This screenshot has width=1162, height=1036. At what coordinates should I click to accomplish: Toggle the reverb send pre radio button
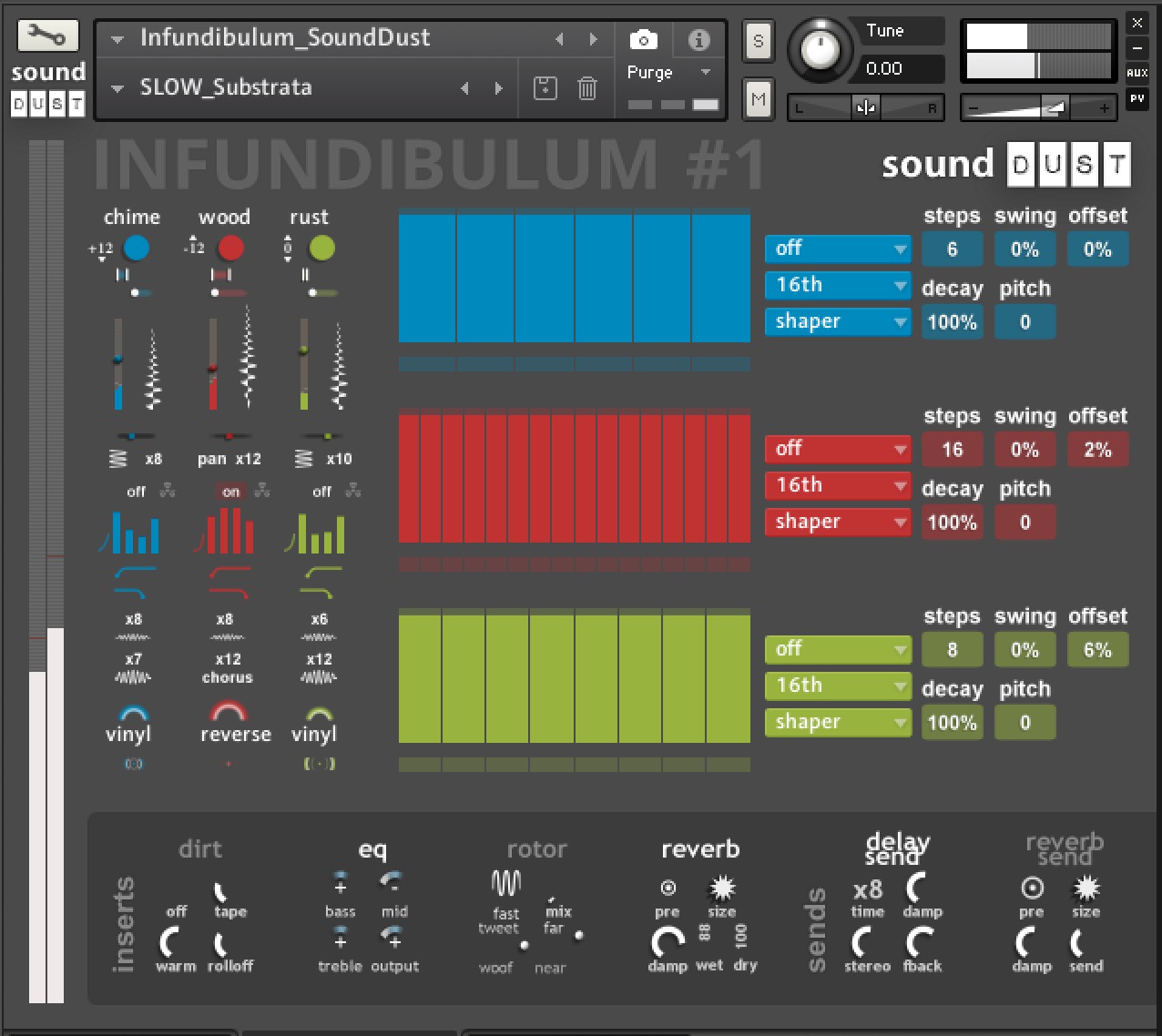tap(1032, 888)
